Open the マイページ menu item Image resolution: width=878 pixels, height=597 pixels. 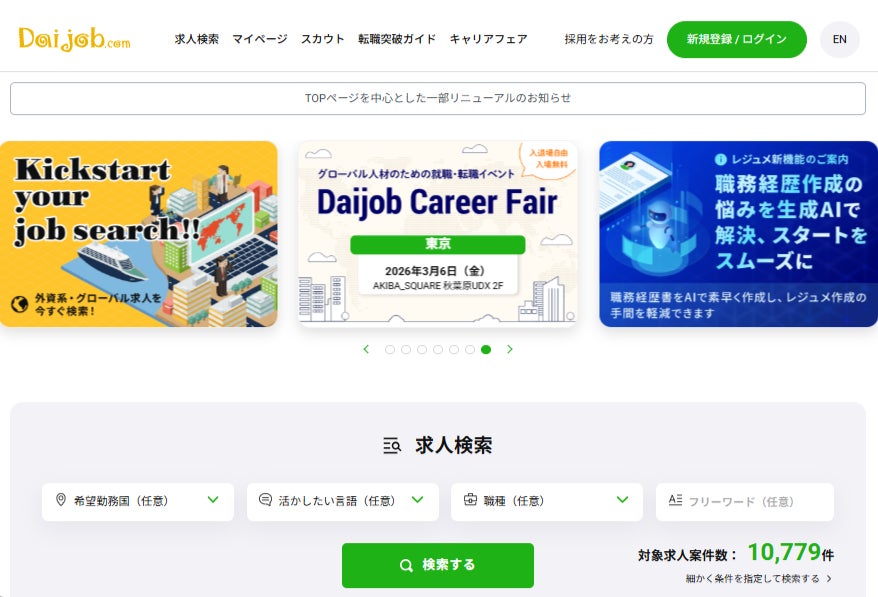[x=260, y=39]
